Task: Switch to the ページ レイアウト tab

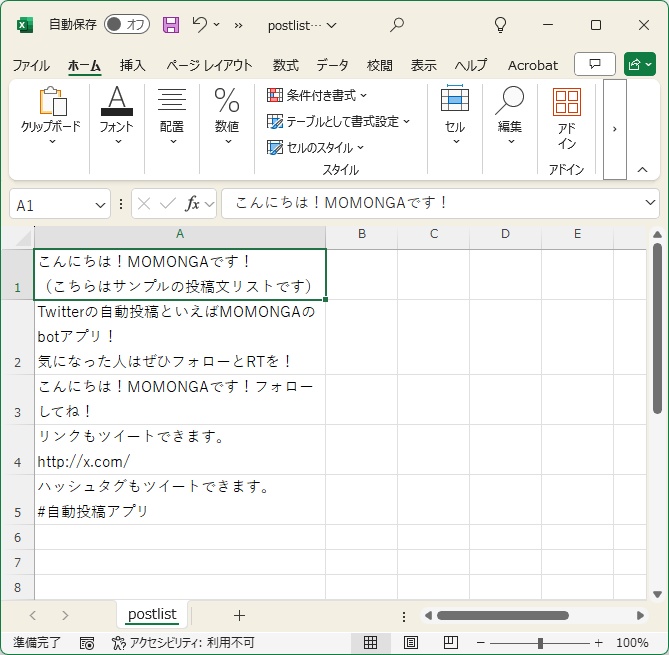Action: click(209, 65)
